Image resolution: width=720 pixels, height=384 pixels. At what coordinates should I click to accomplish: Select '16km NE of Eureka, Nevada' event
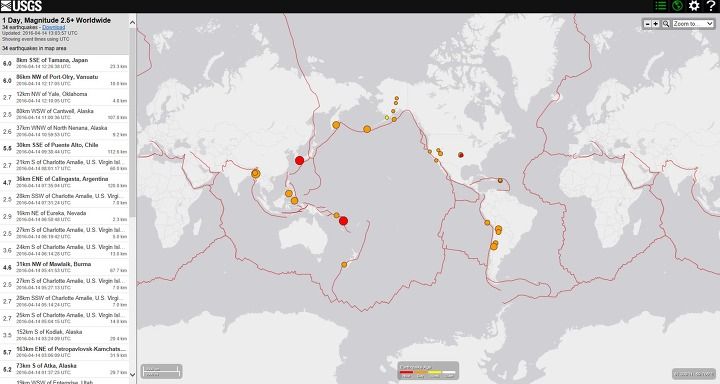coord(65,216)
